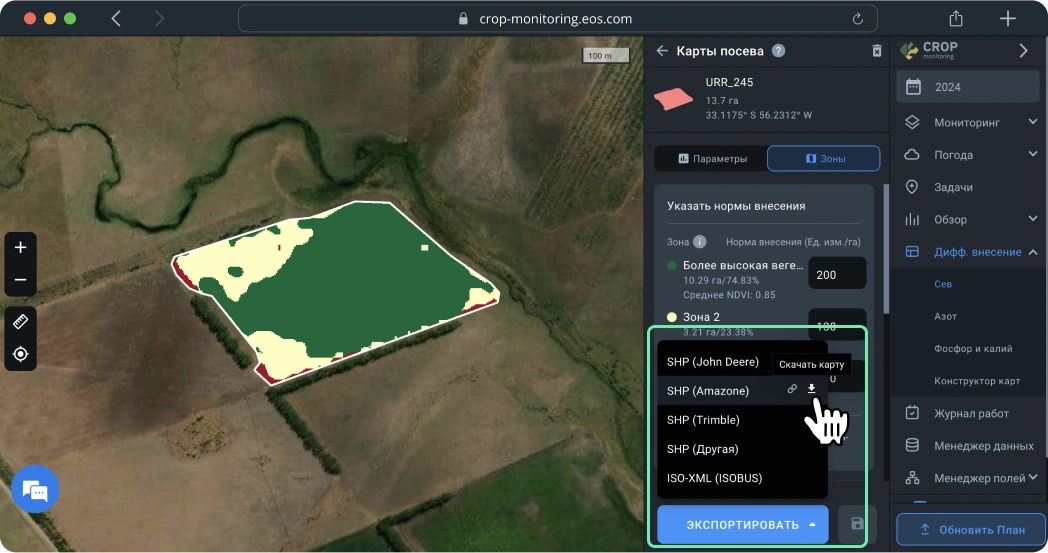Select ISO-XML (ISOBUS) export format
This screenshot has width=1048, height=553.
(714, 478)
